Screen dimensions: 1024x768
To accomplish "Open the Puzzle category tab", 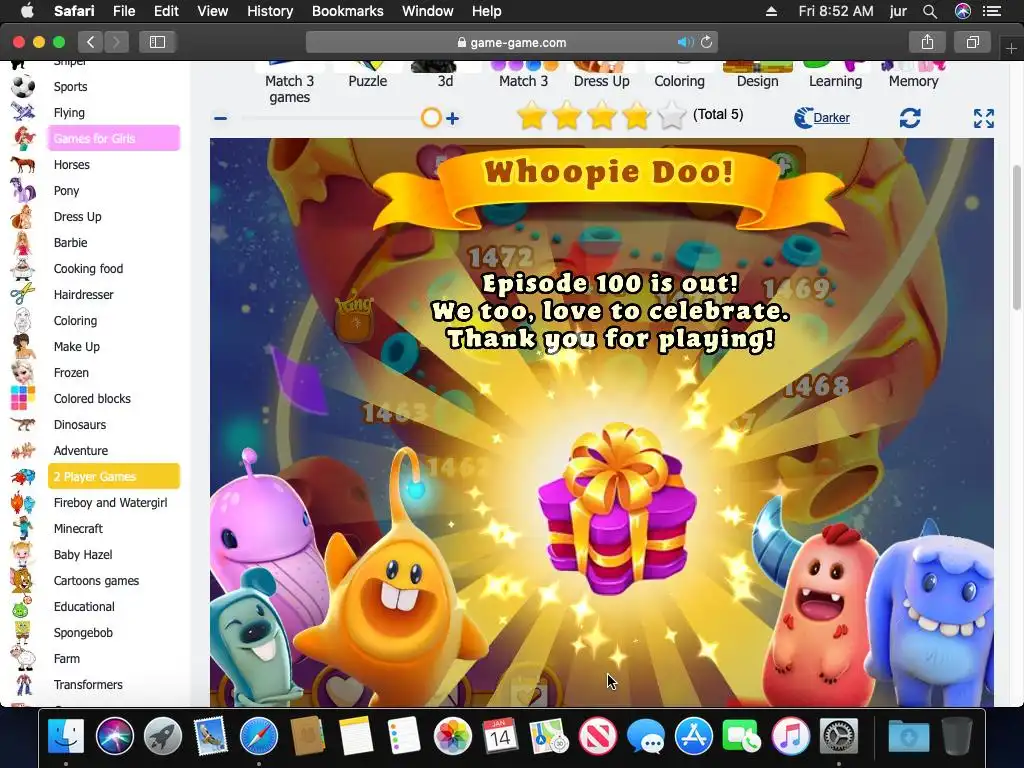I will (368, 81).
